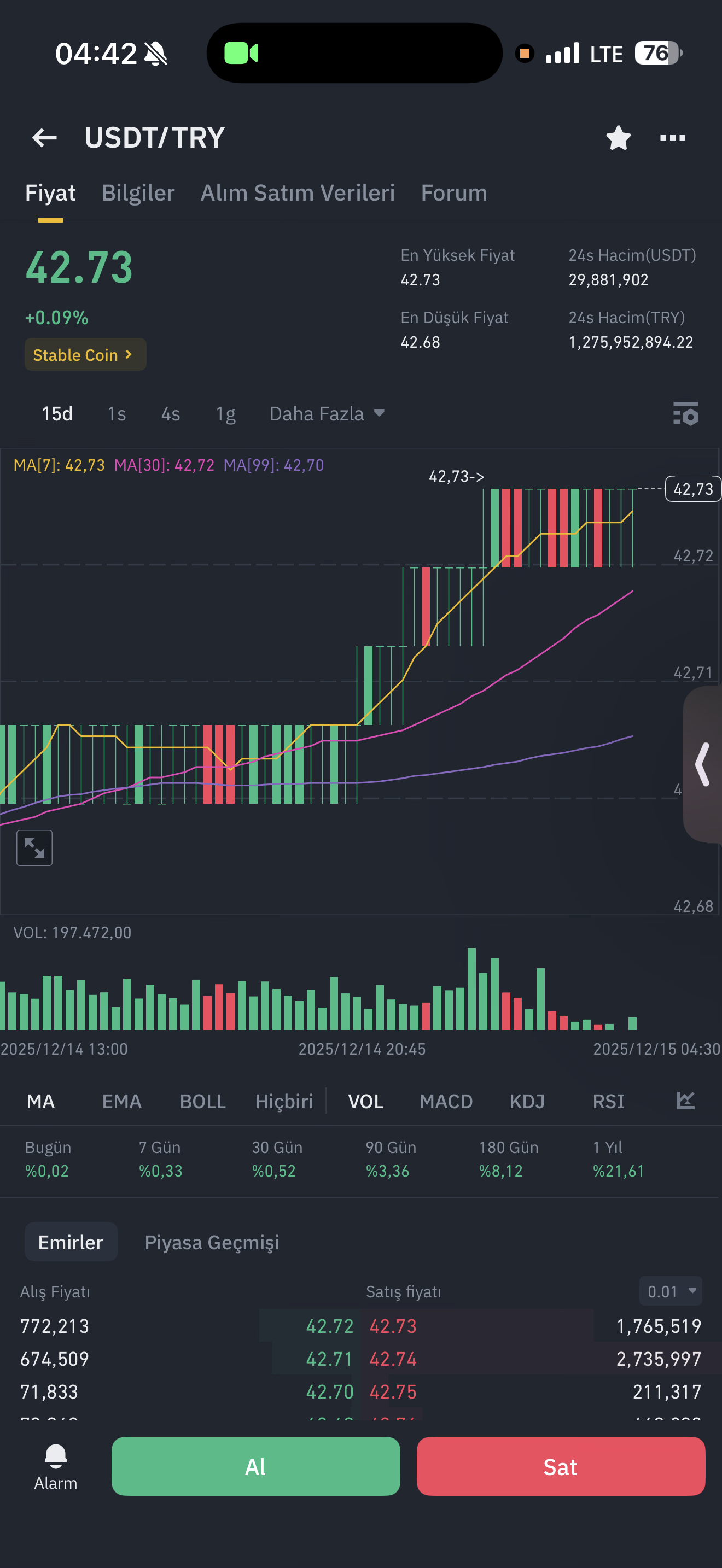The image size is (722, 1568).
Task: Open the Piyasa Geçmişi tab
Action: [212, 1242]
